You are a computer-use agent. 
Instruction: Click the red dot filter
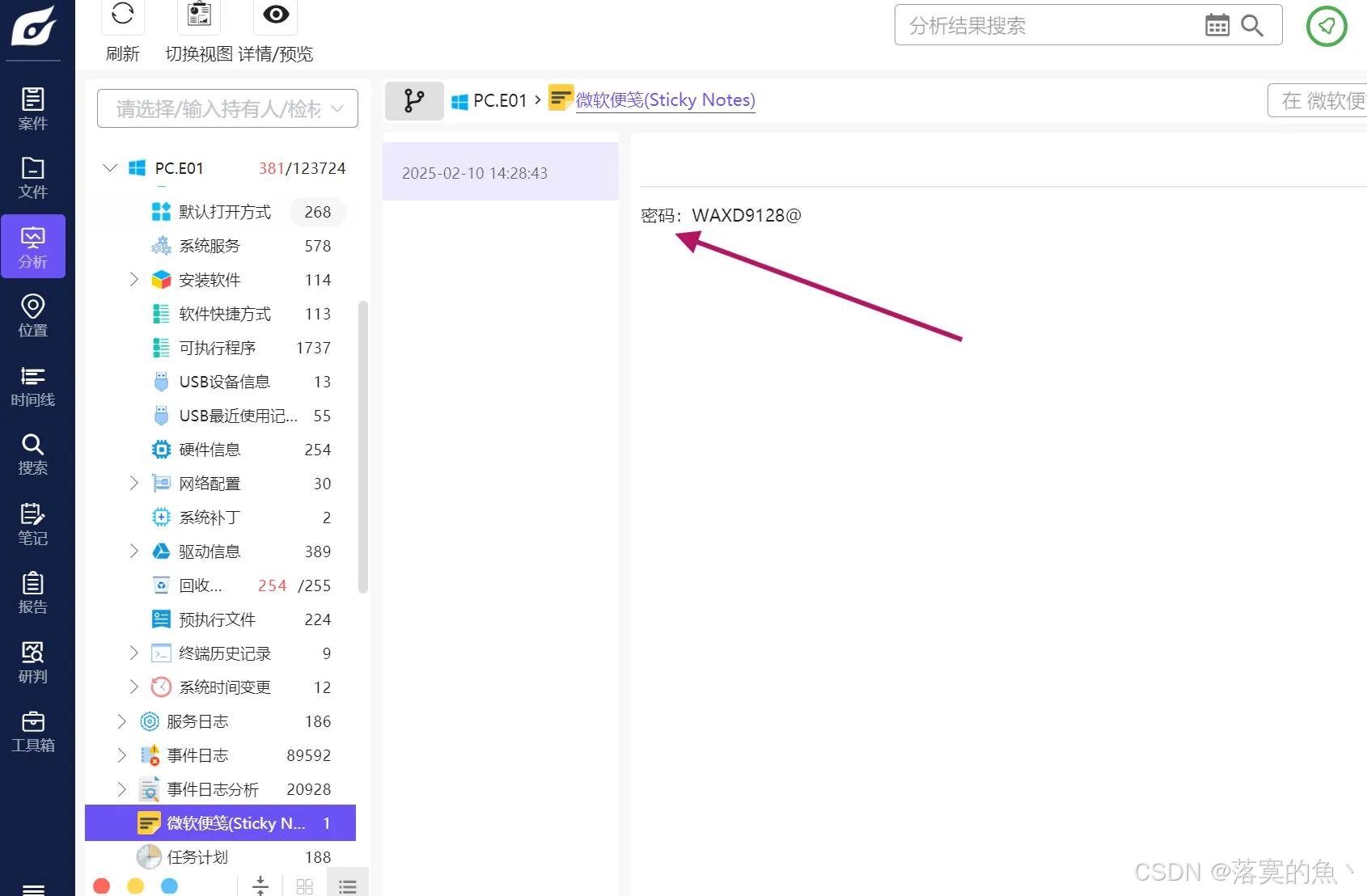click(102, 886)
